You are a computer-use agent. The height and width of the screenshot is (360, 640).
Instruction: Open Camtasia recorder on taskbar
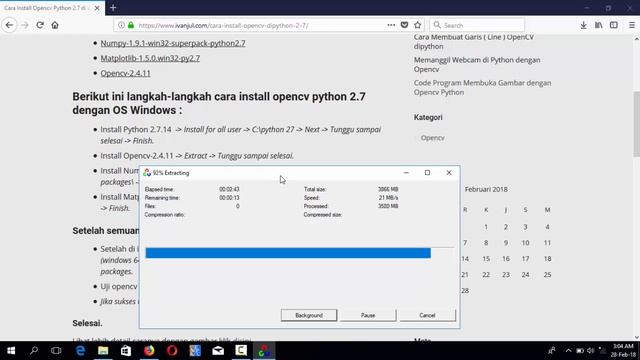[241, 351]
